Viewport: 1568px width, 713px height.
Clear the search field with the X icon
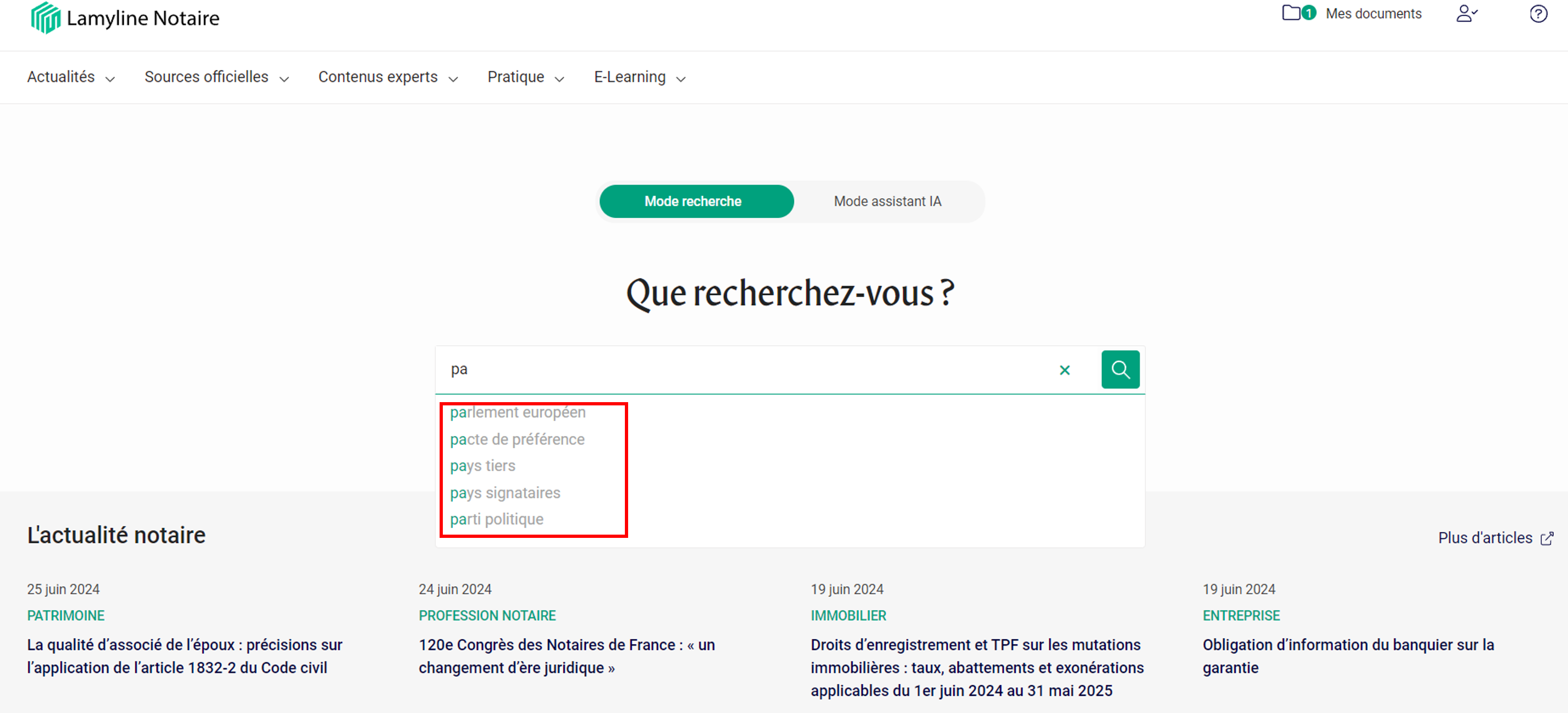[x=1064, y=370]
